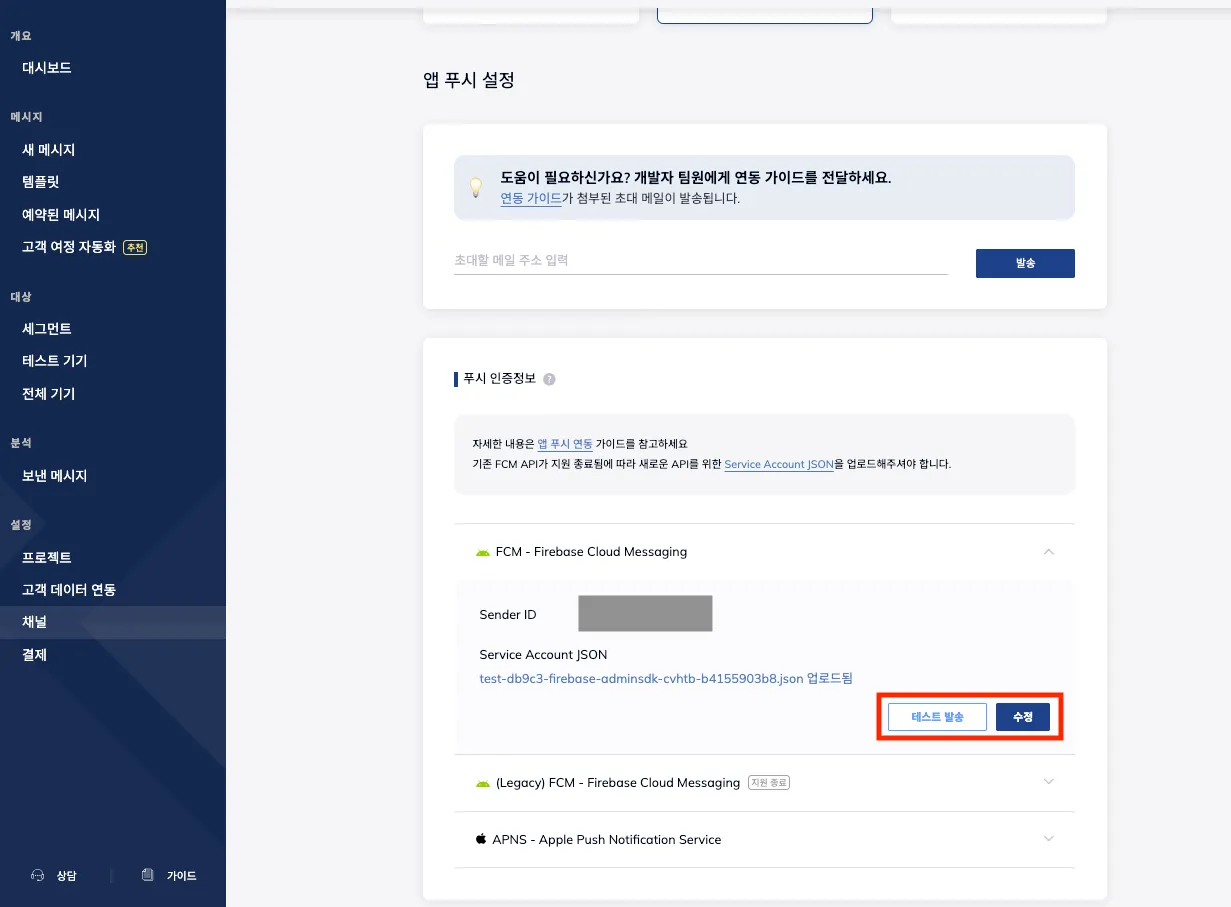The width and height of the screenshot is (1231, 907).
Task: Click the Android icon beside FCM - Firebase Cloud Messaging
Action: point(483,552)
